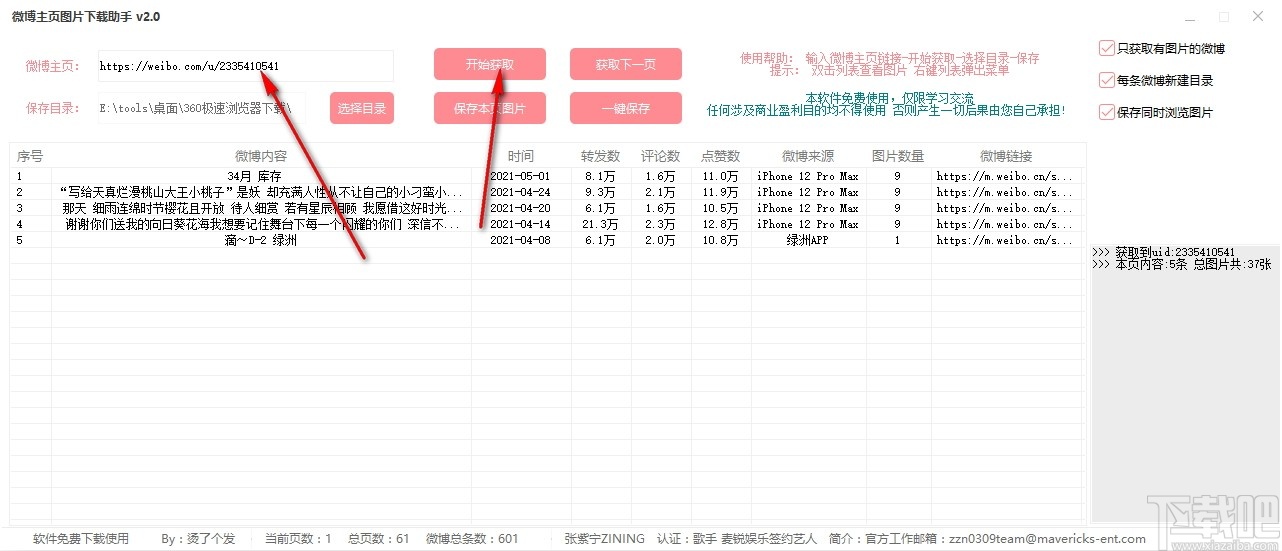Click repost count 21.3万

point(601,224)
